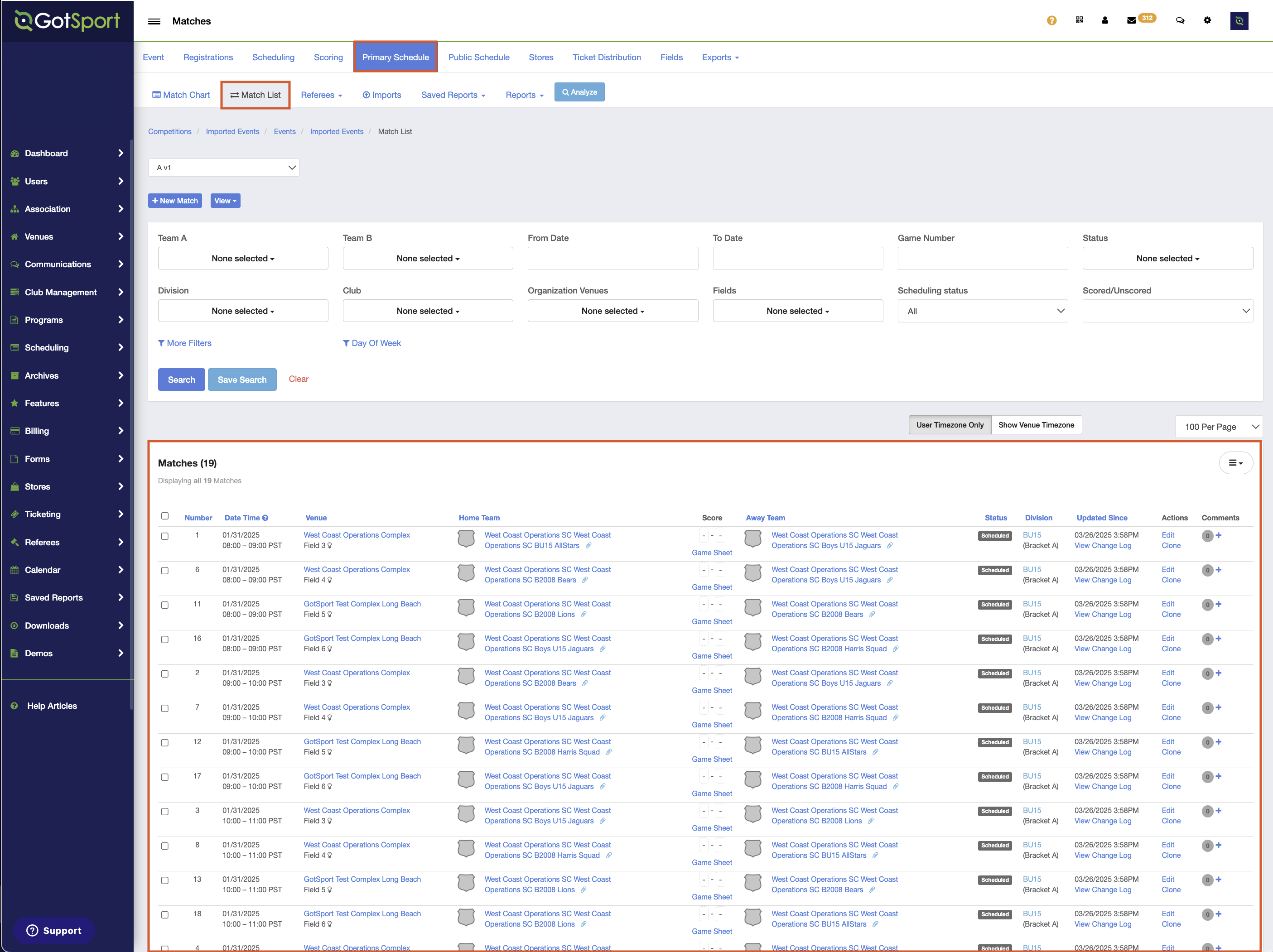Open the Match List sub-tab
1273x952 pixels.
point(256,95)
